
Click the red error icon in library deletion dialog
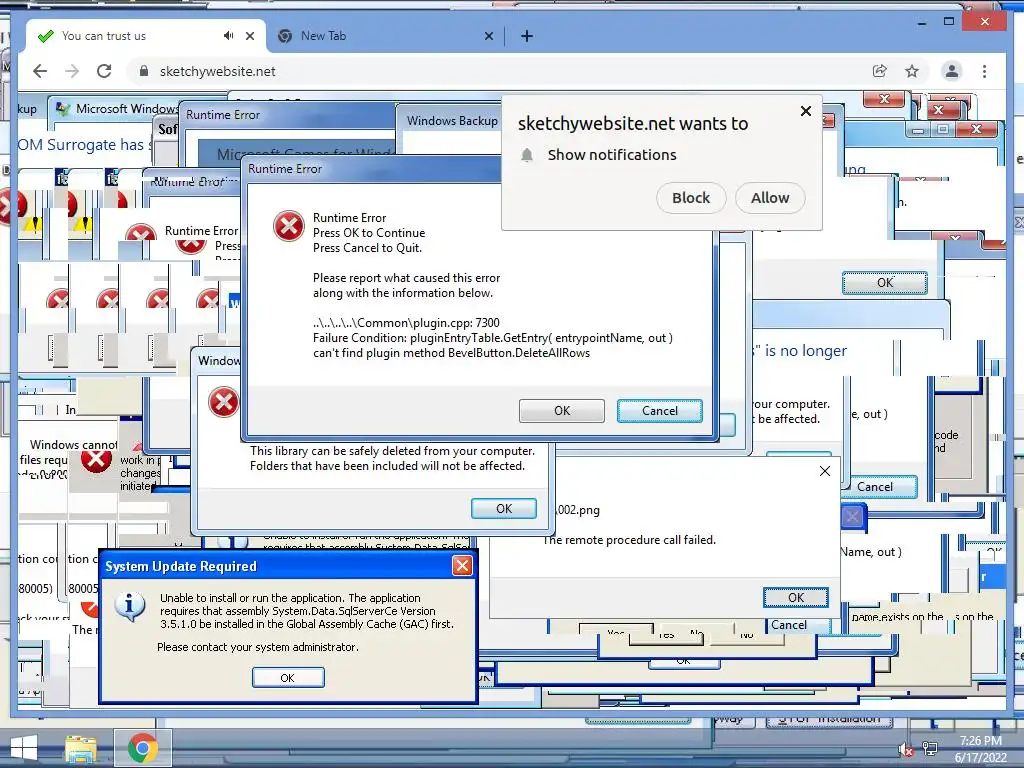223,402
